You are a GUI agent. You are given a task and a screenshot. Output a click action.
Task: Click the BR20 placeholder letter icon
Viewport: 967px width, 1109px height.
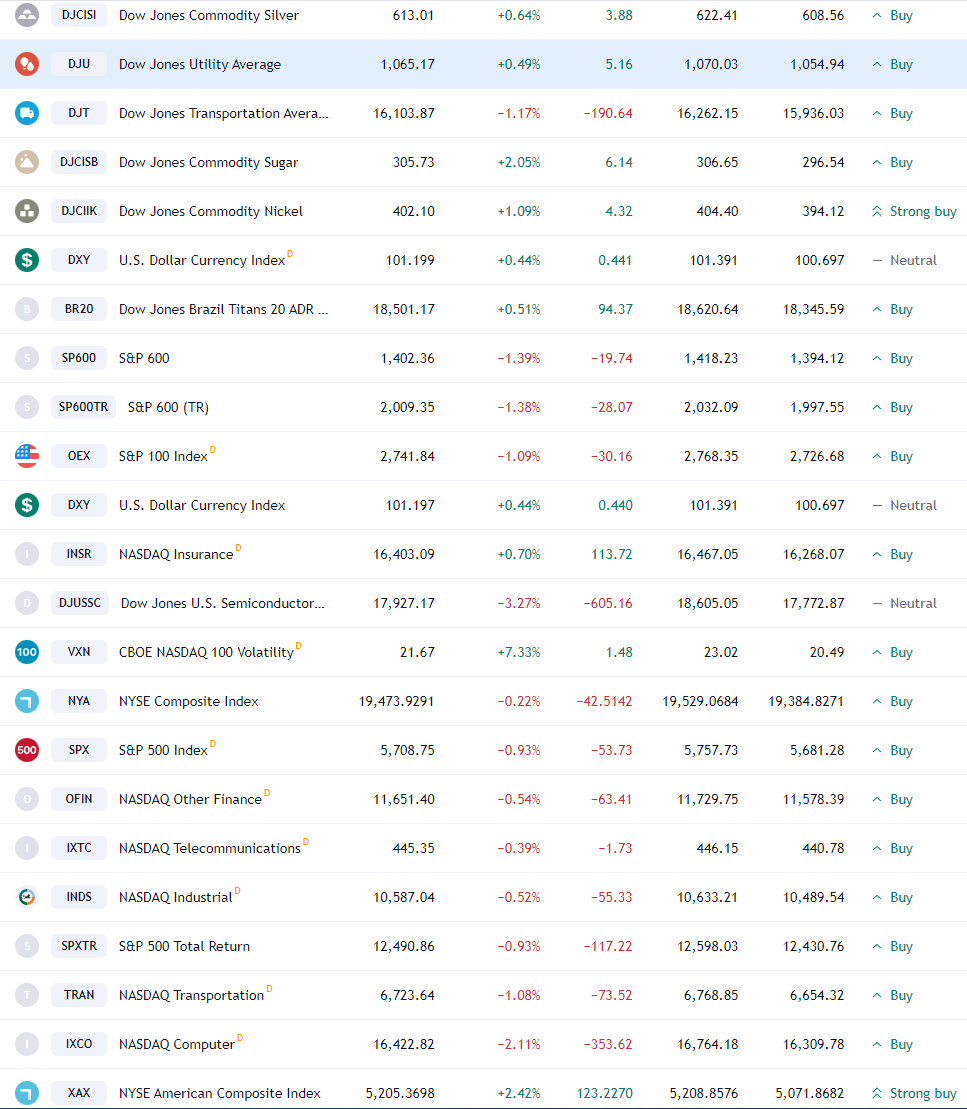coord(27,309)
